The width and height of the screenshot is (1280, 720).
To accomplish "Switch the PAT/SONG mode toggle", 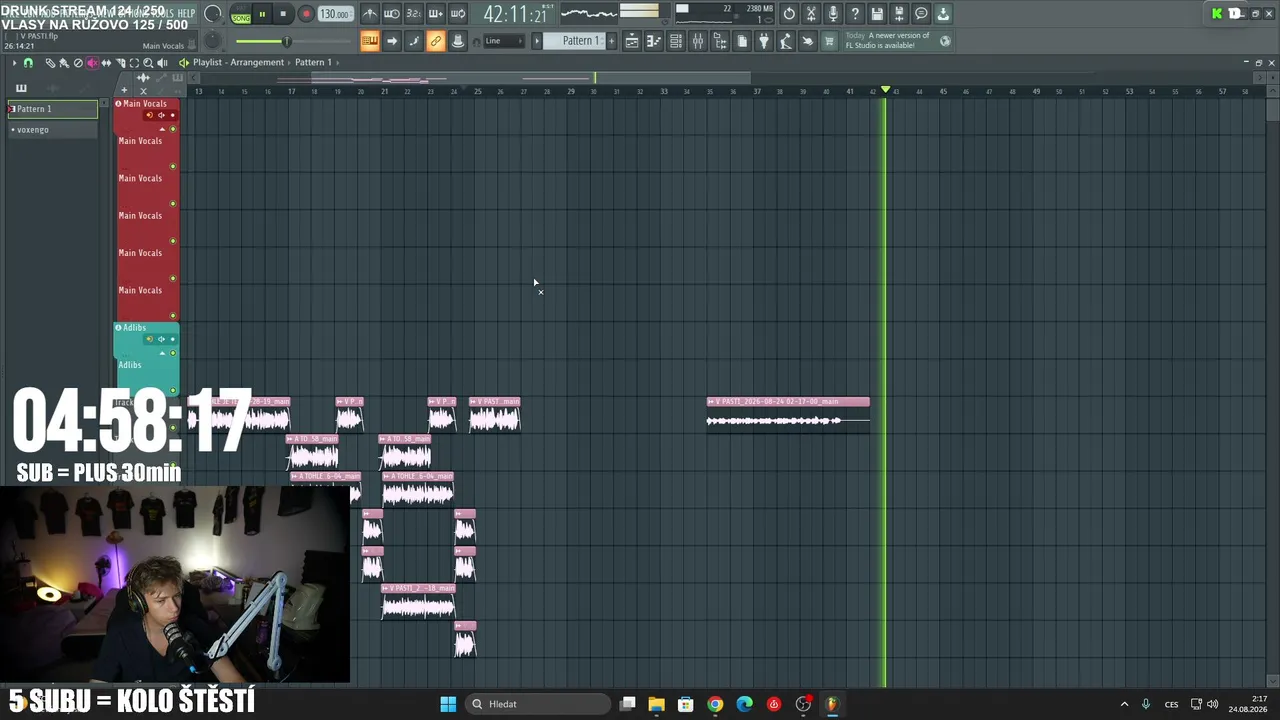I will click(241, 15).
